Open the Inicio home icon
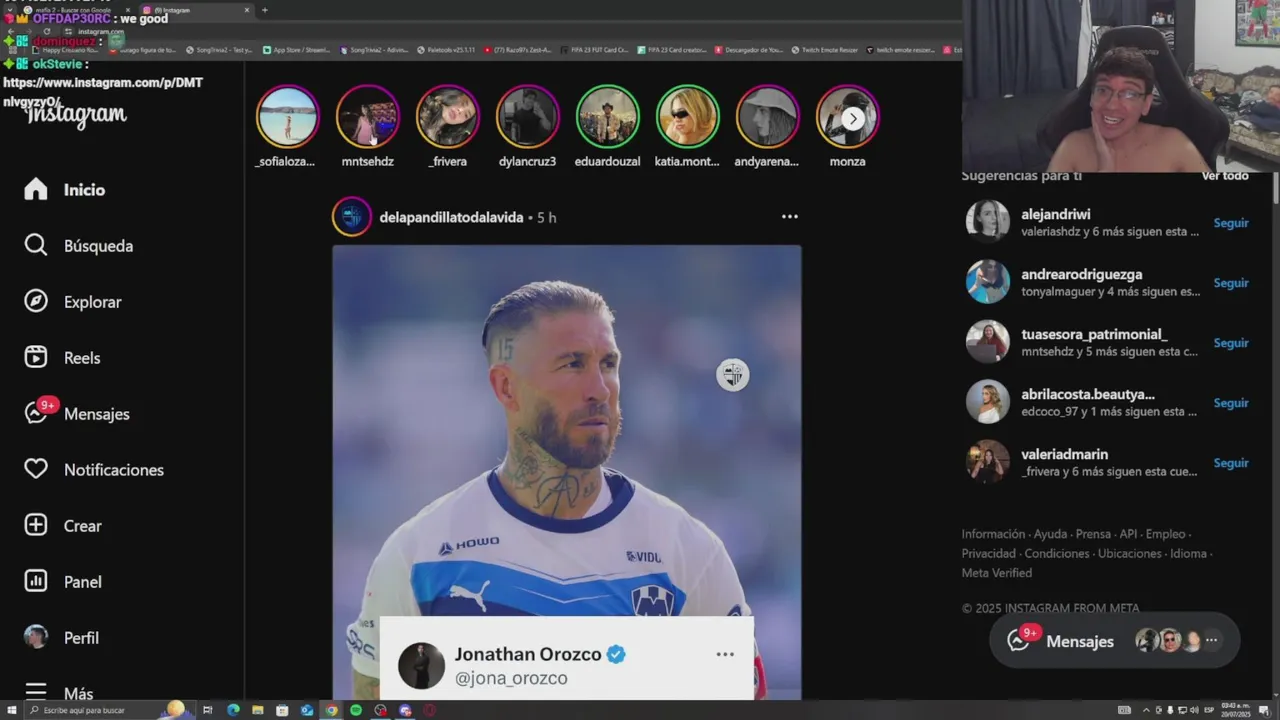Image resolution: width=1280 pixels, height=720 pixels. (36, 189)
